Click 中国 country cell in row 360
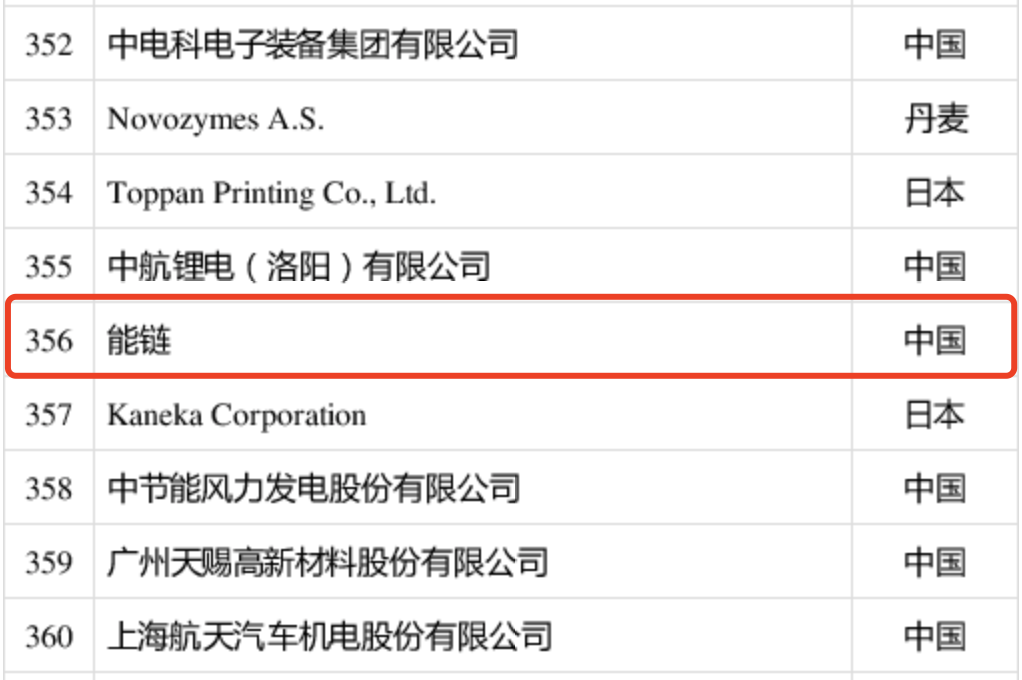The image size is (1022, 680). click(935, 636)
